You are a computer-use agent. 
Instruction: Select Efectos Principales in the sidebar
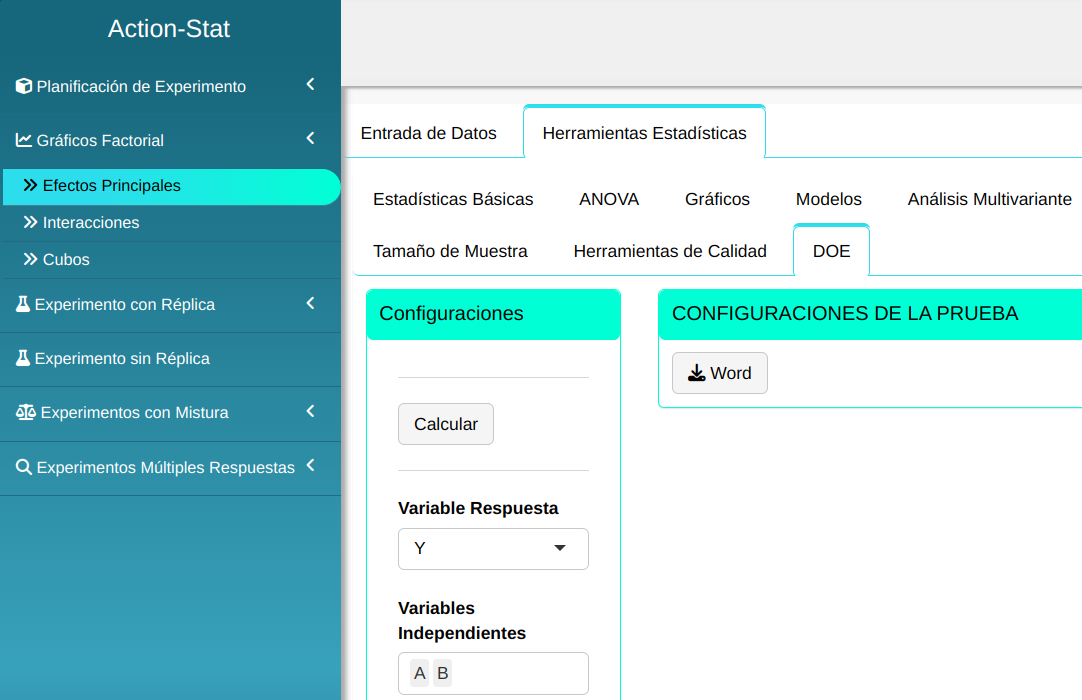click(x=112, y=186)
